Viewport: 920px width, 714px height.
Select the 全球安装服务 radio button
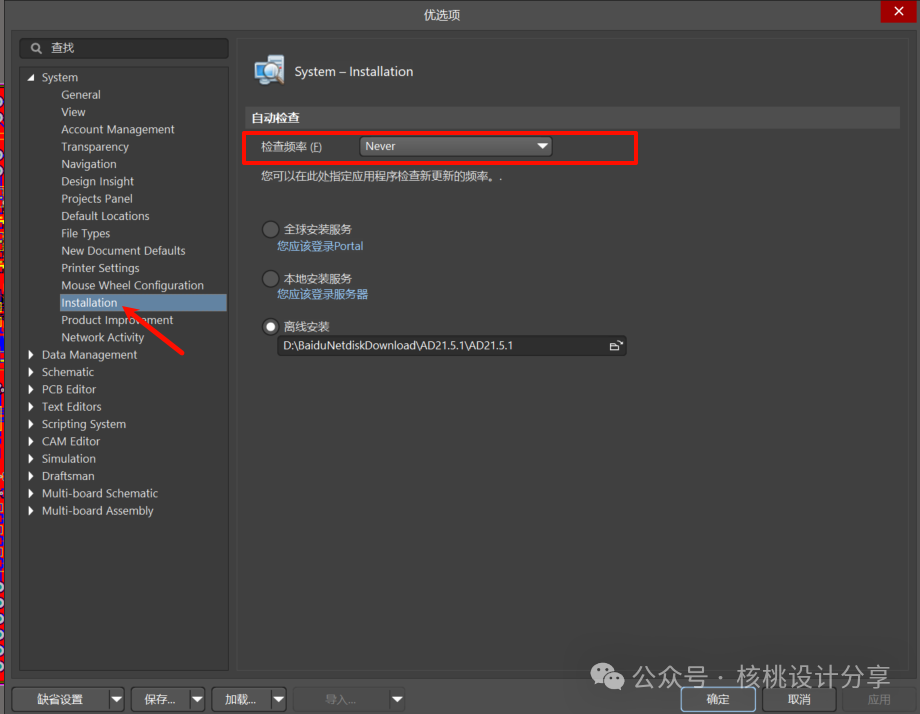(x=270, y=230)
